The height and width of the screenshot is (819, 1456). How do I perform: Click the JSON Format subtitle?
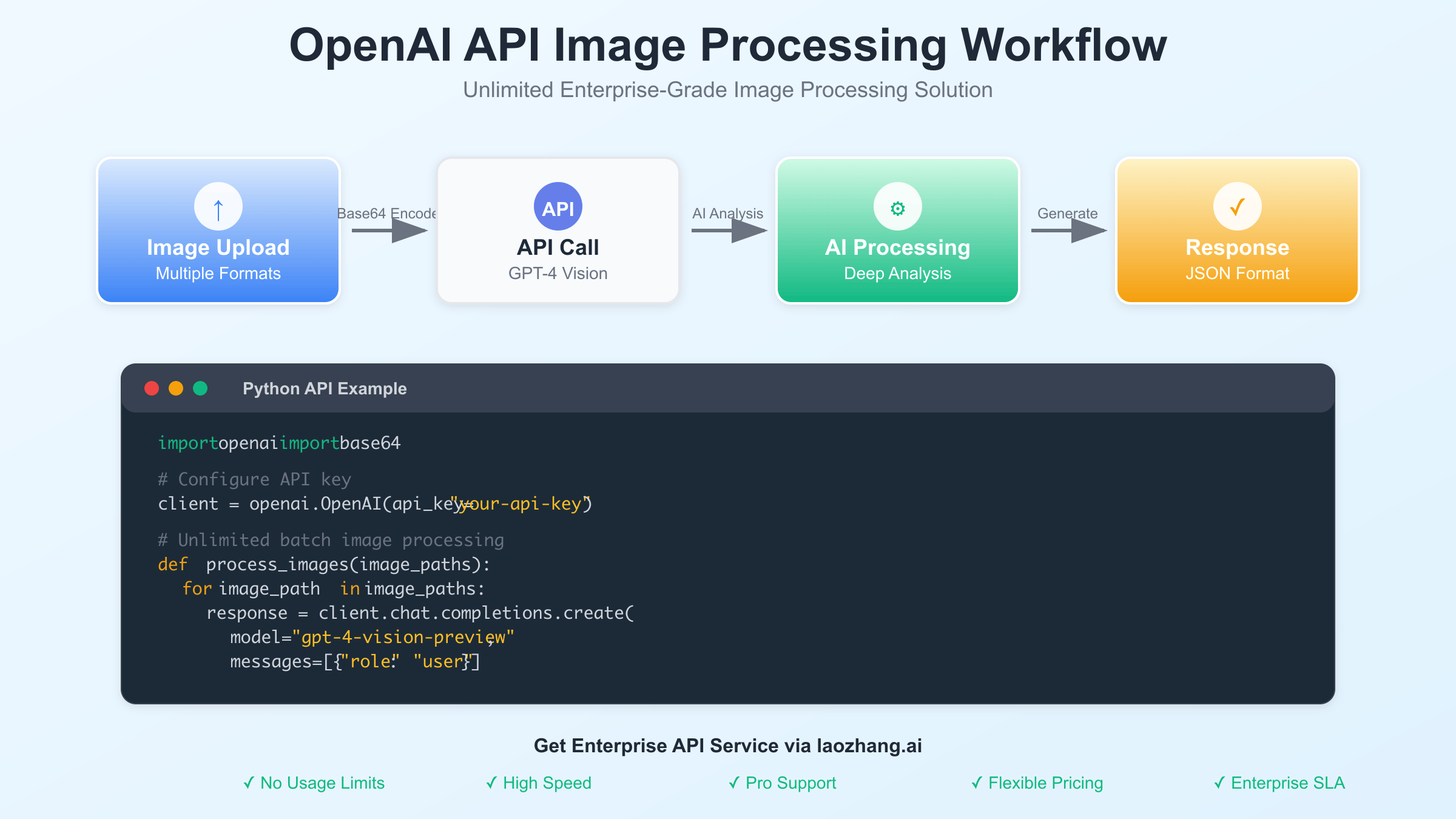(x=1238, y=274)
